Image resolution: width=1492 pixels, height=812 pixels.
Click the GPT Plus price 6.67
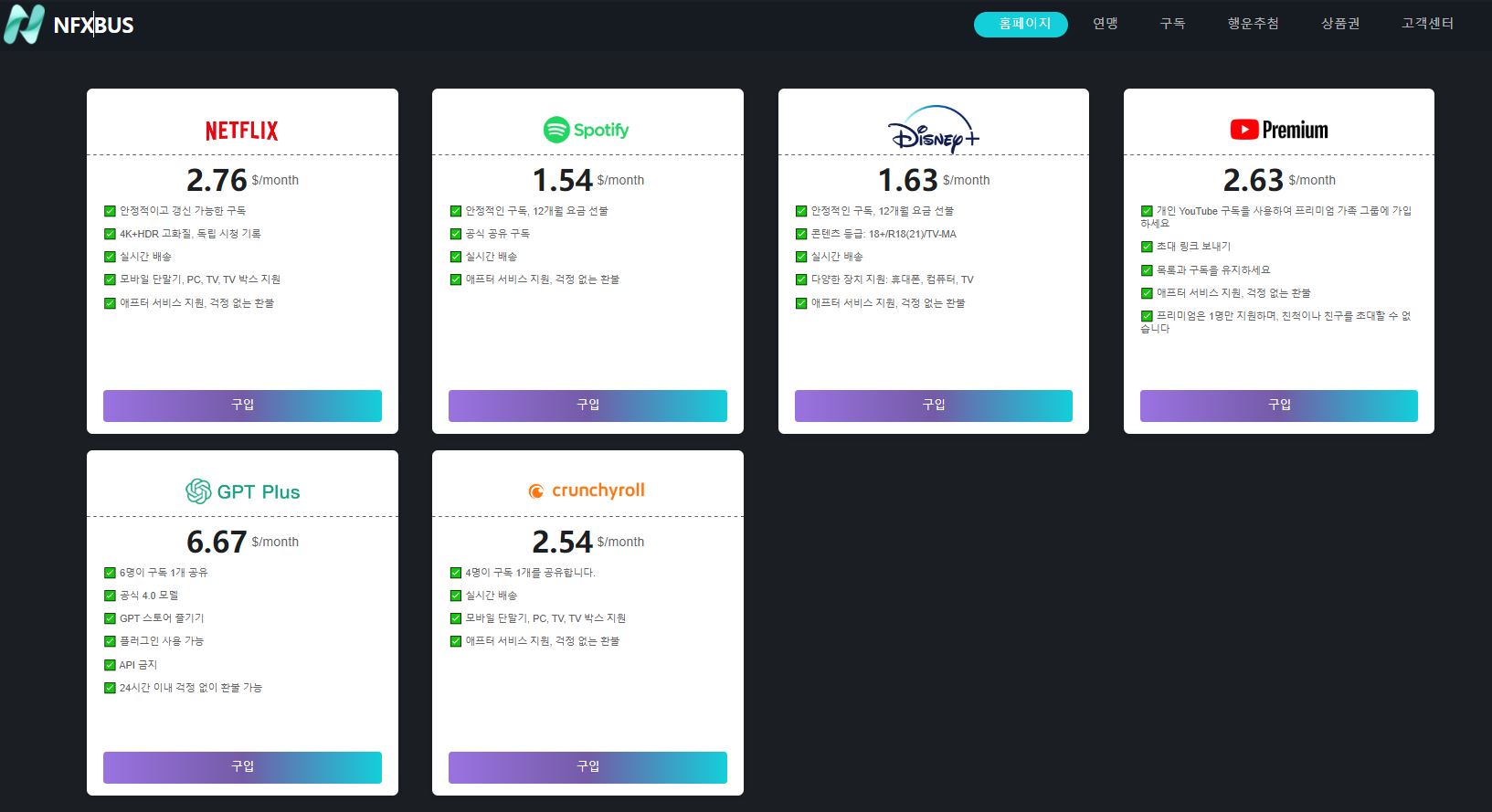pyautogui.click(x=217, y=542)
